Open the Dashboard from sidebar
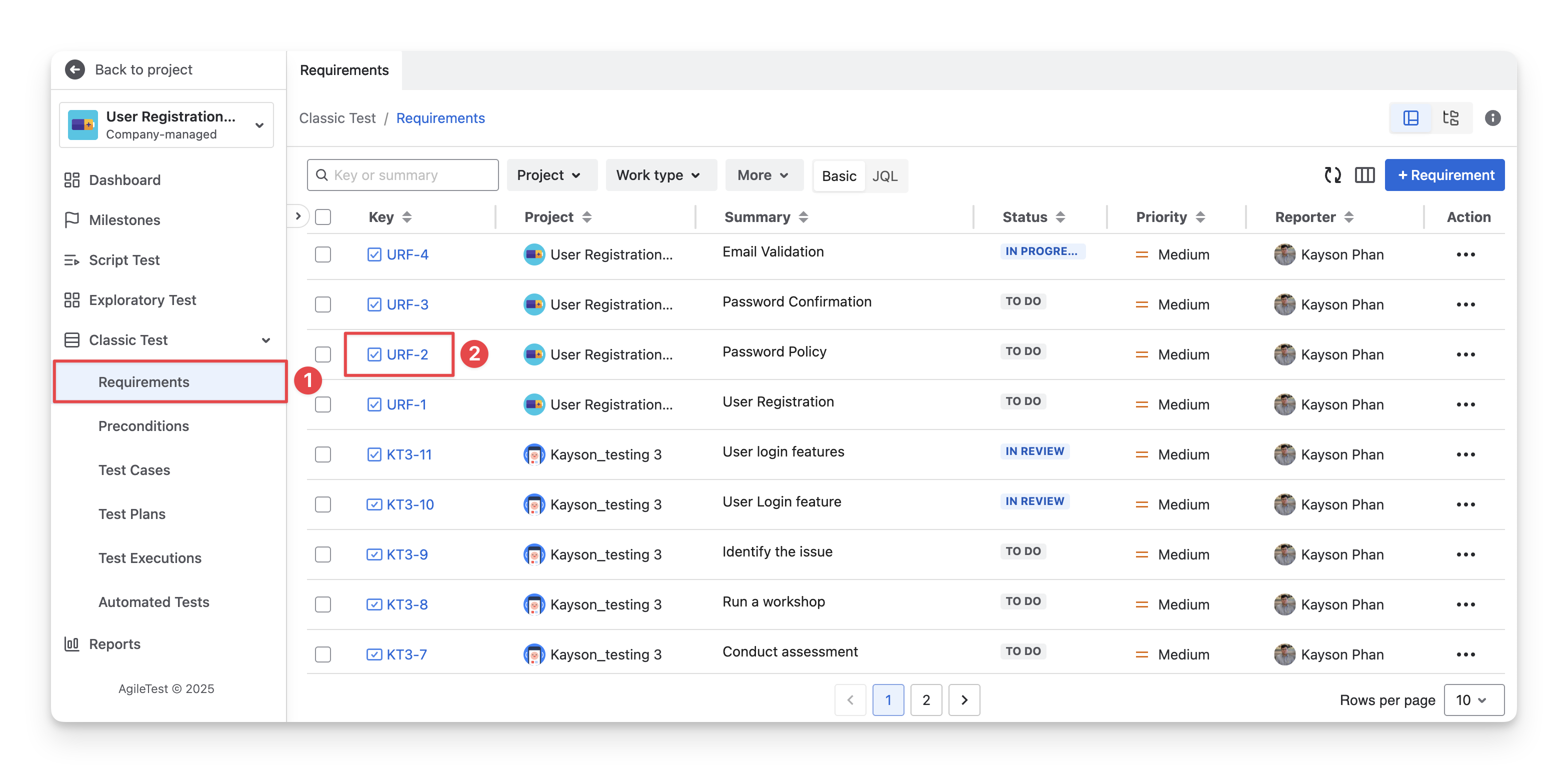Viewport: 1568px width, 773px height. [124, 180]
